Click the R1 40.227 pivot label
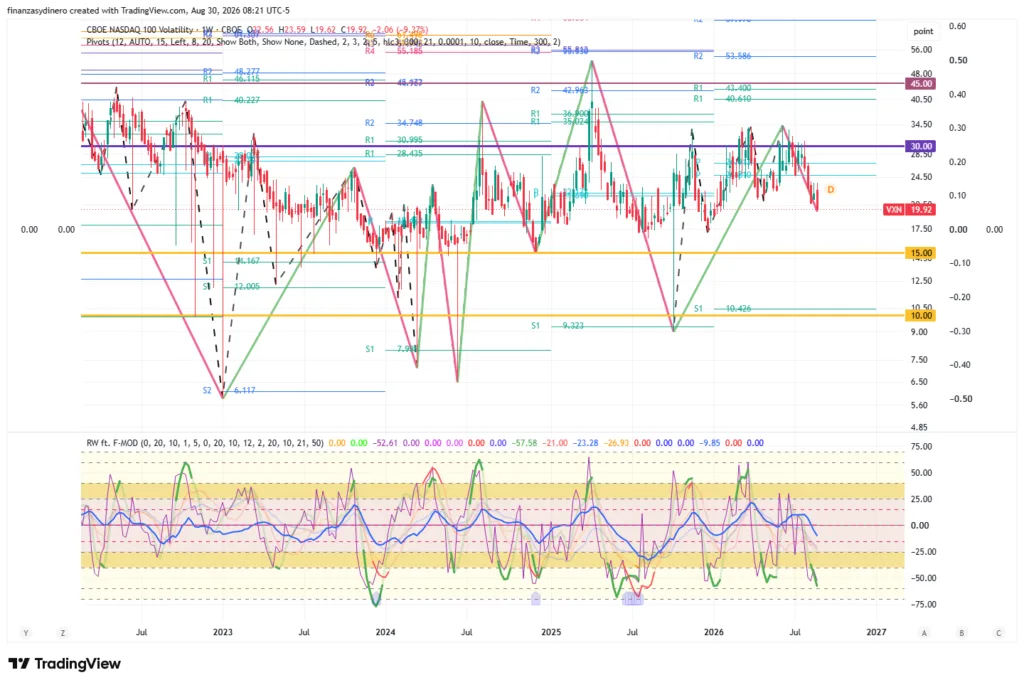 coord(231,100)
